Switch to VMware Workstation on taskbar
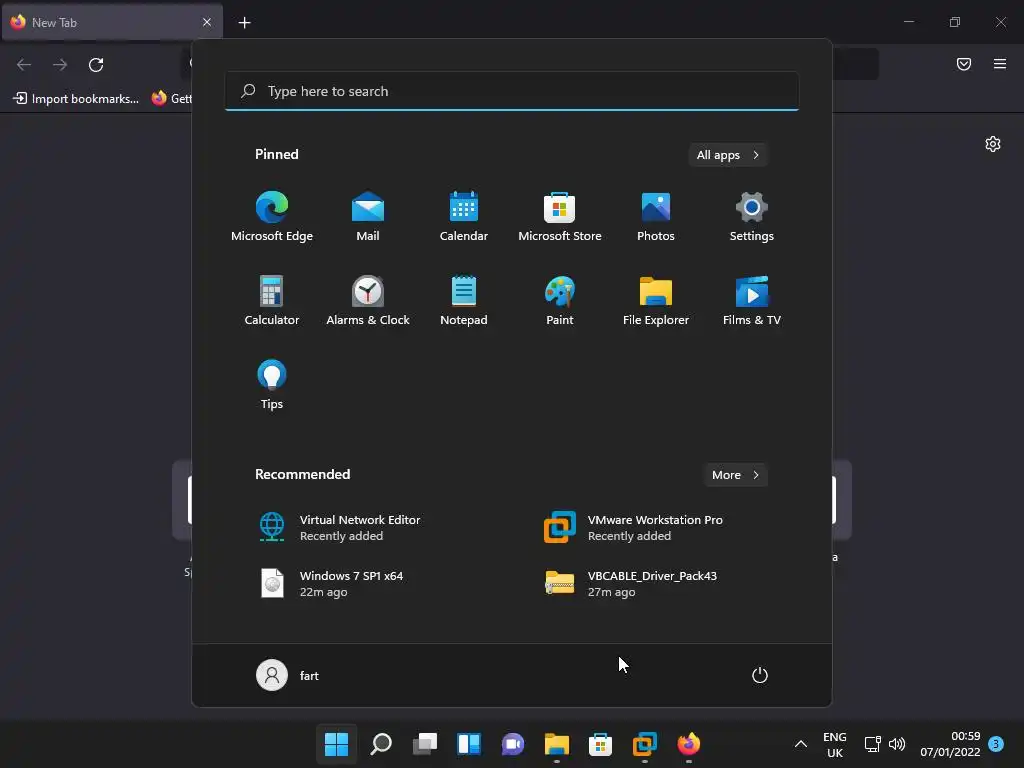 pos(645,744)
